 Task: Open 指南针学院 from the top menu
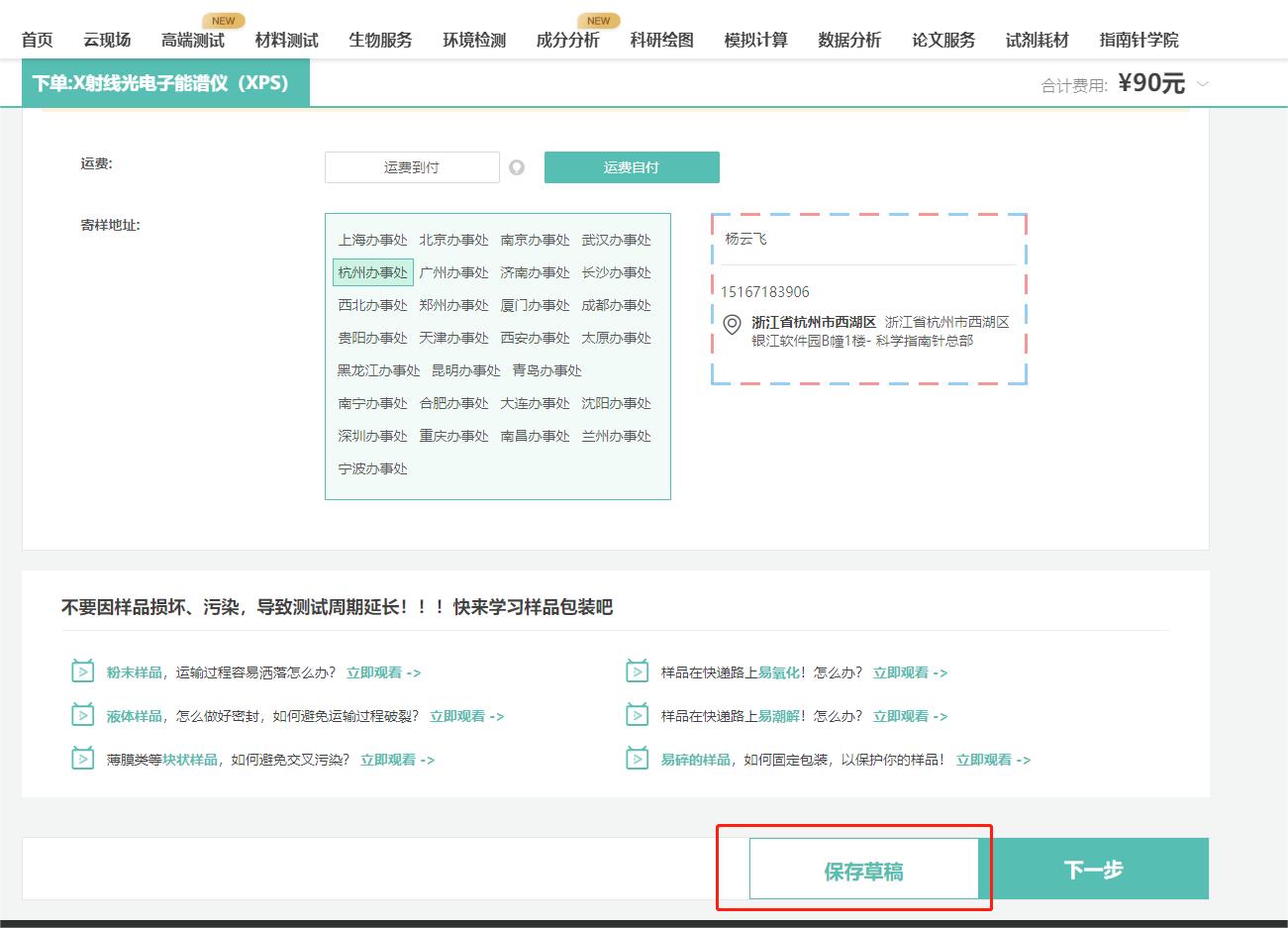[x=1139, y=41]
